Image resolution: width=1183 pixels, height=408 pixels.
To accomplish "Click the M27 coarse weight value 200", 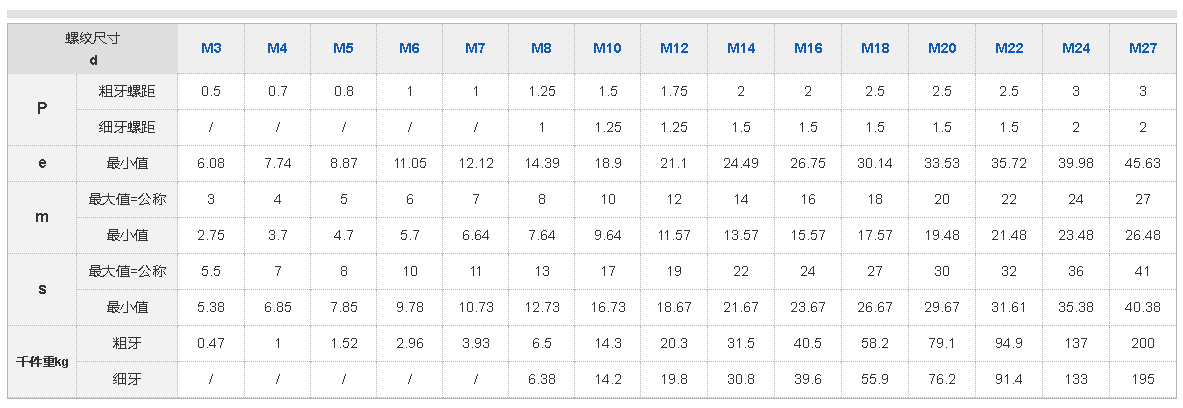I will tap(1143, 343).
